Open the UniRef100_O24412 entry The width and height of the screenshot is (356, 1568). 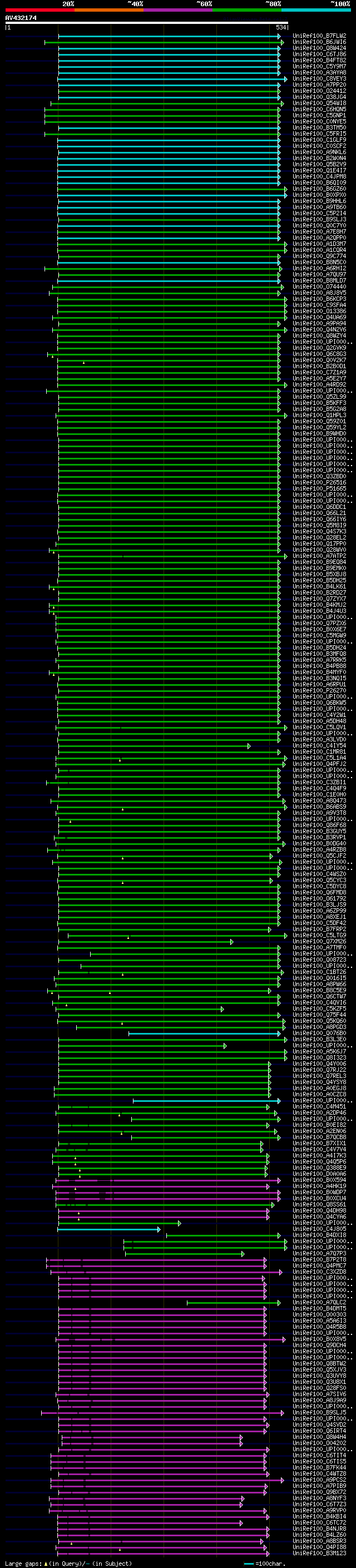click(x=319, y=91)
